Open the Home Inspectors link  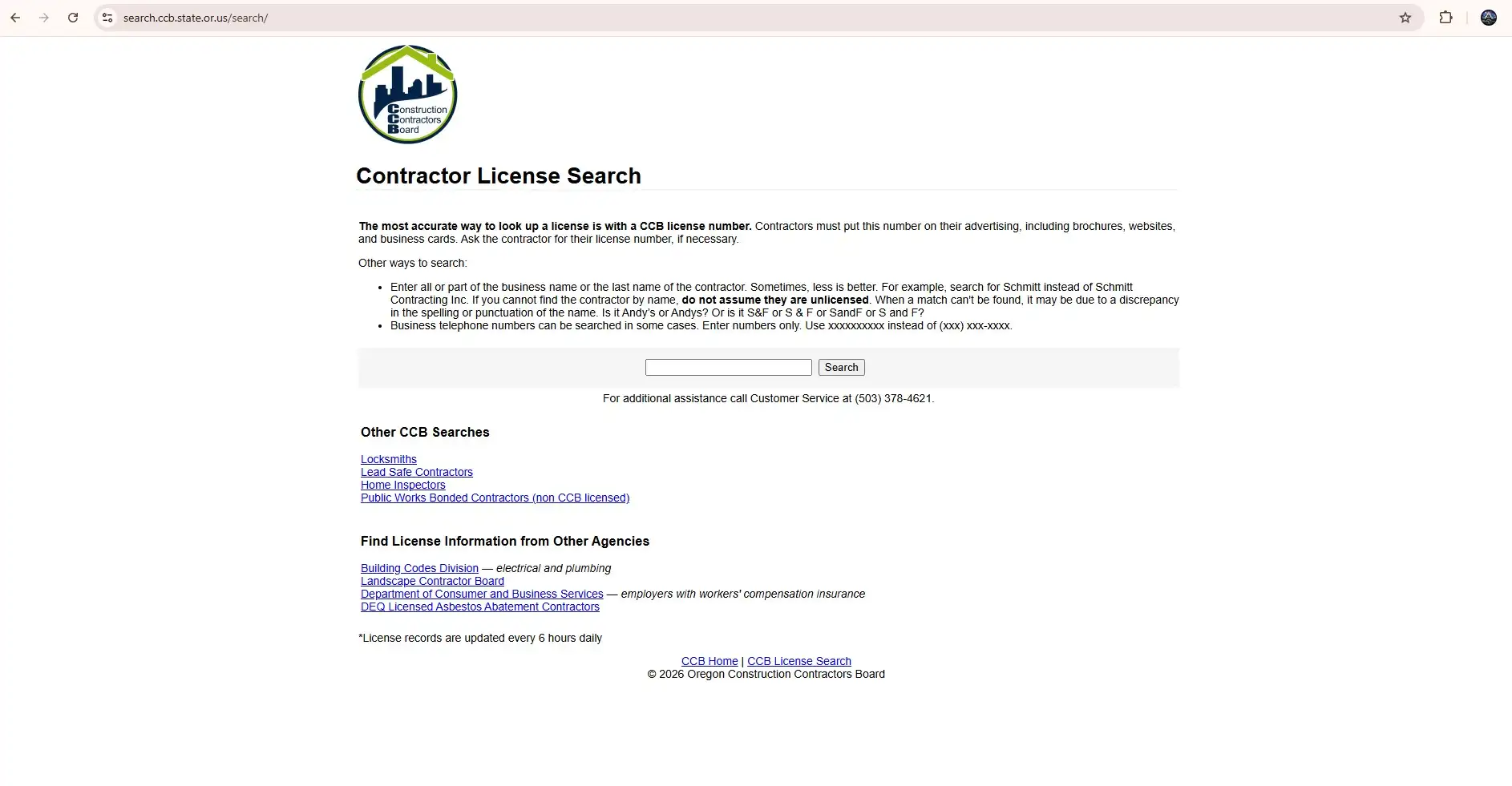[x=403, y=485]
